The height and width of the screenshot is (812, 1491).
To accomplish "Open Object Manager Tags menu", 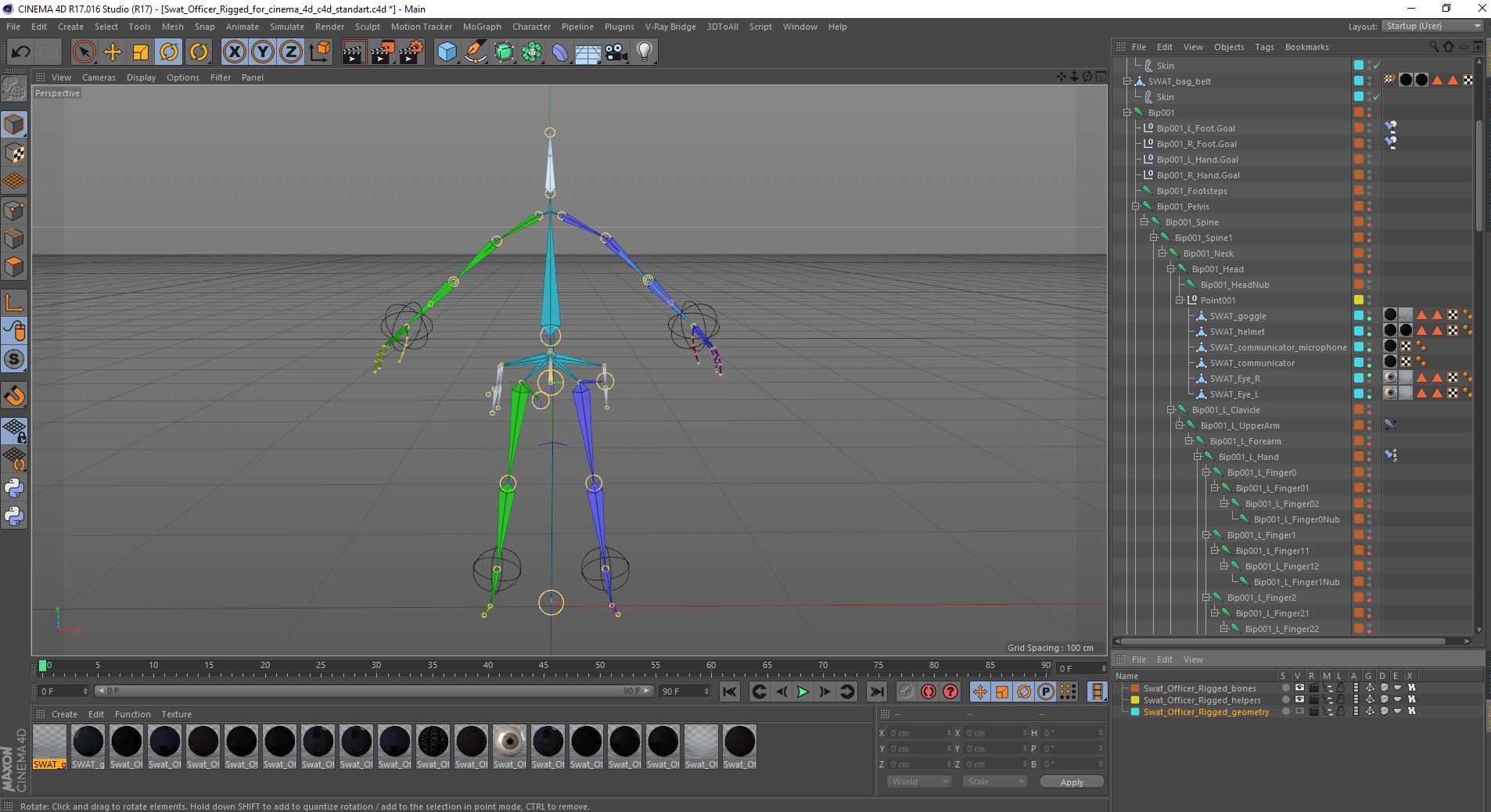I will click(1264, 47).
